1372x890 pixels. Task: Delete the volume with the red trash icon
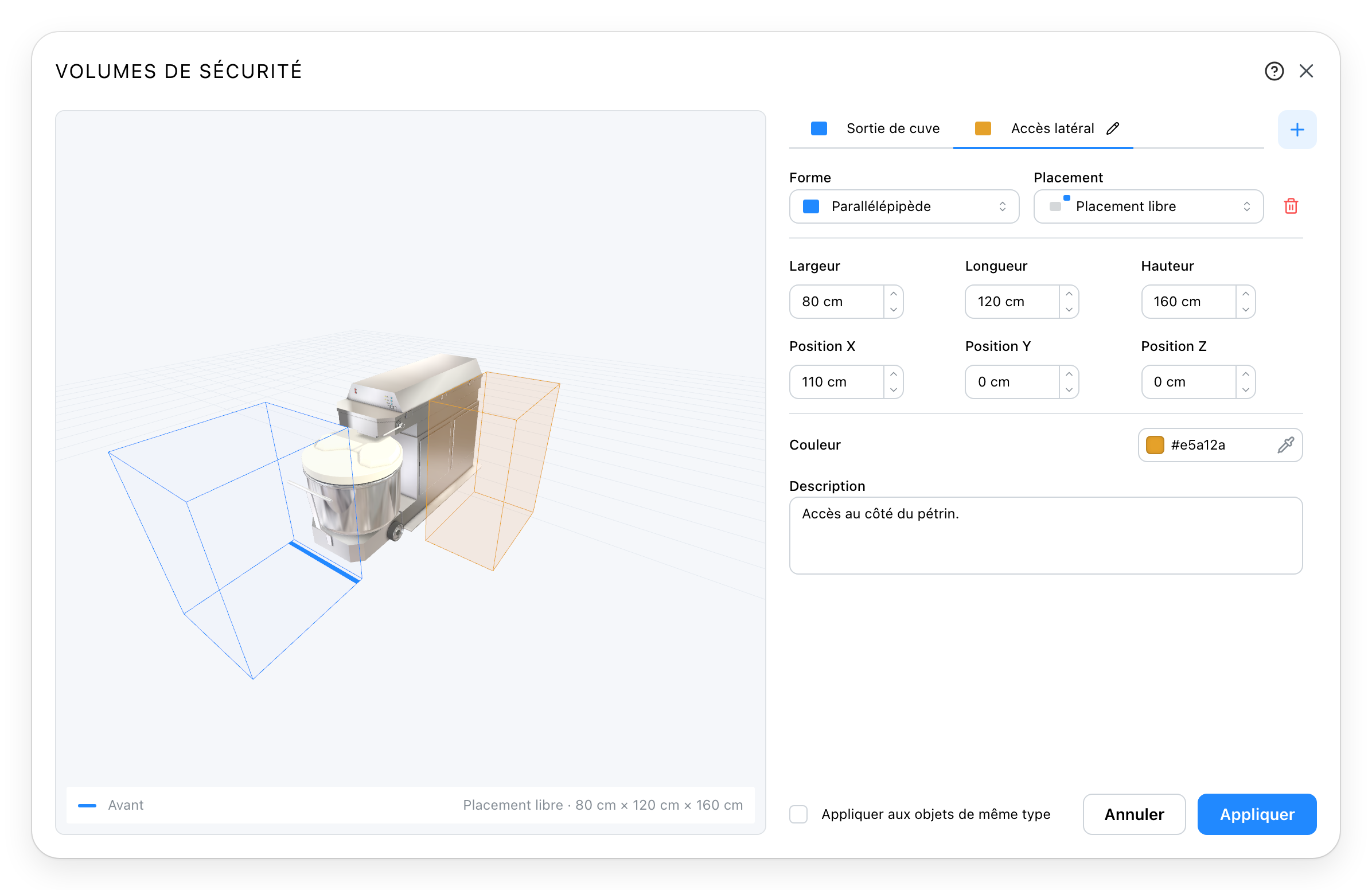[x=1291, y=206]
